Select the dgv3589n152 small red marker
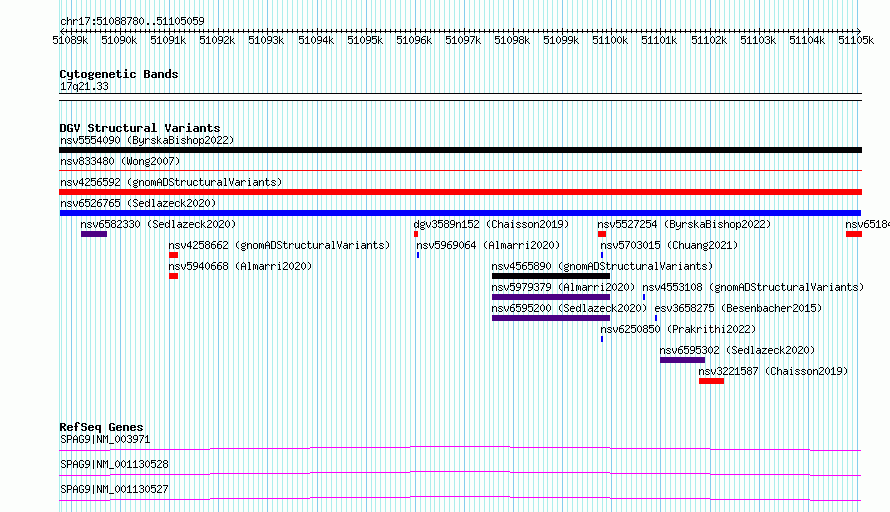This screenshot has width=890, height=512. point(416,234)
